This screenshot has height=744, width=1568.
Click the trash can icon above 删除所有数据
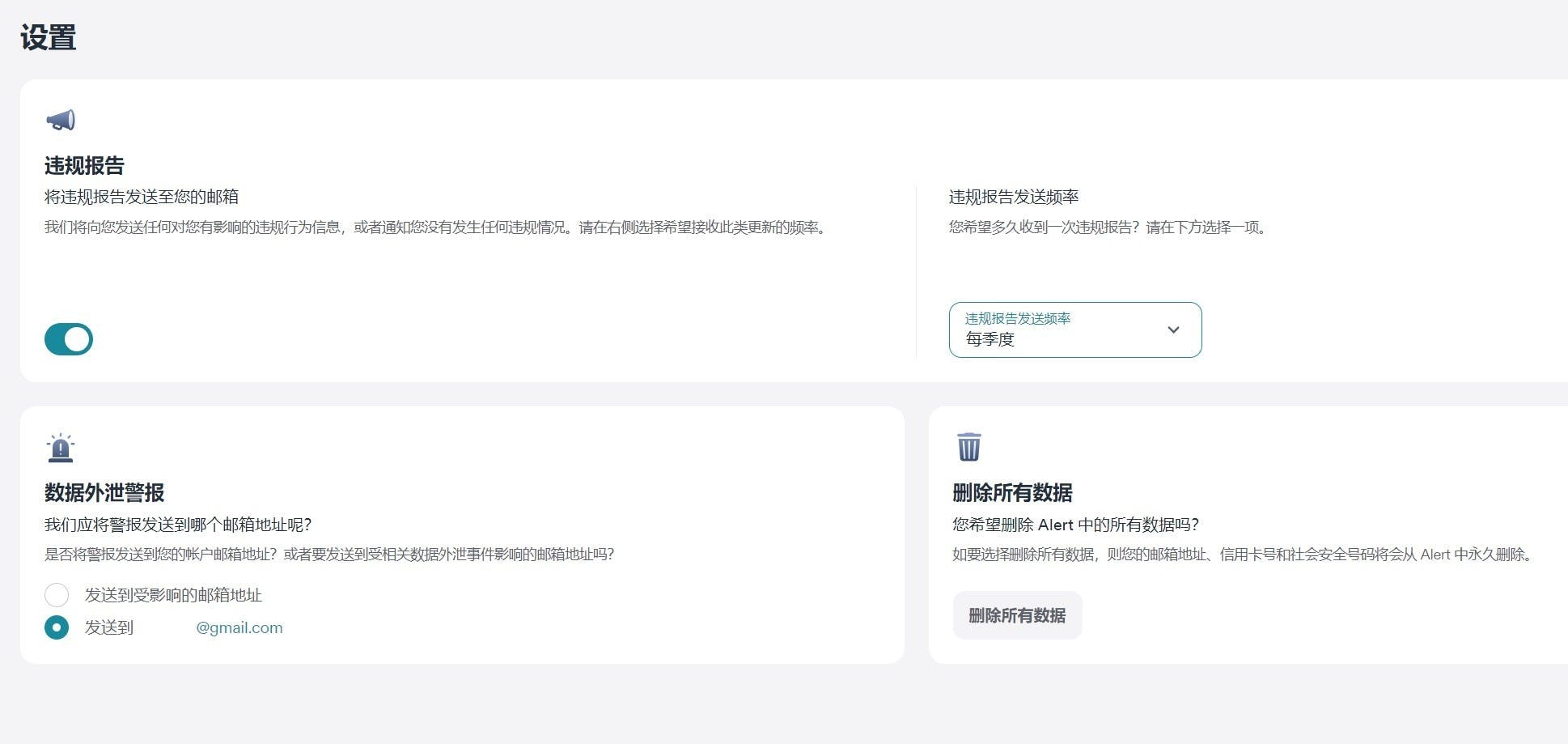(968, 447)
